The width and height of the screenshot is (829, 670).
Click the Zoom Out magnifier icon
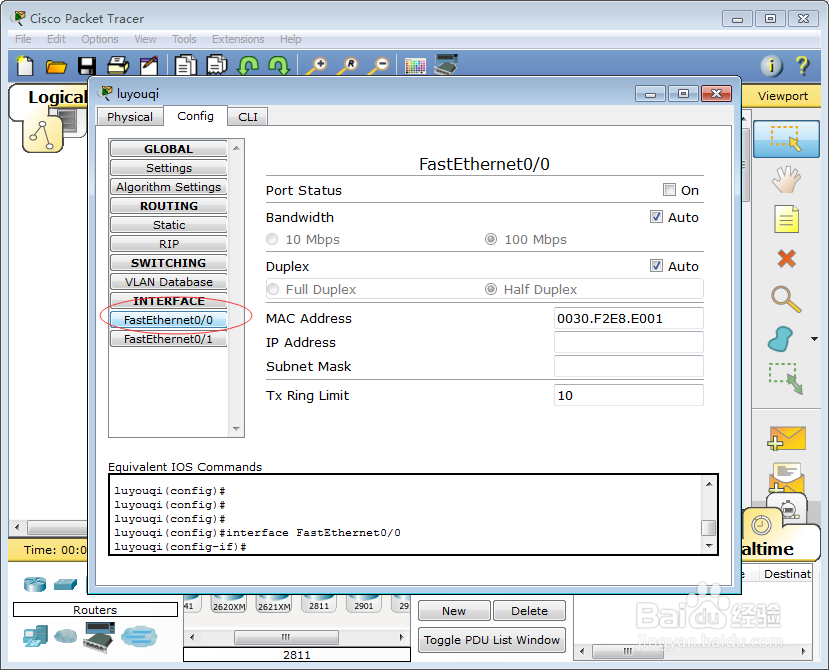tap(379, 66)
